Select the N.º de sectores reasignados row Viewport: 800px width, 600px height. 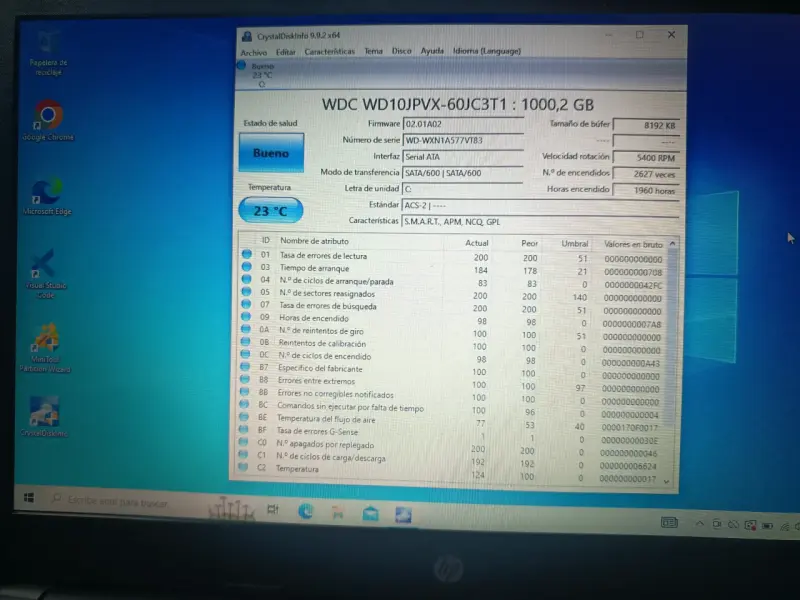point(452,294)
